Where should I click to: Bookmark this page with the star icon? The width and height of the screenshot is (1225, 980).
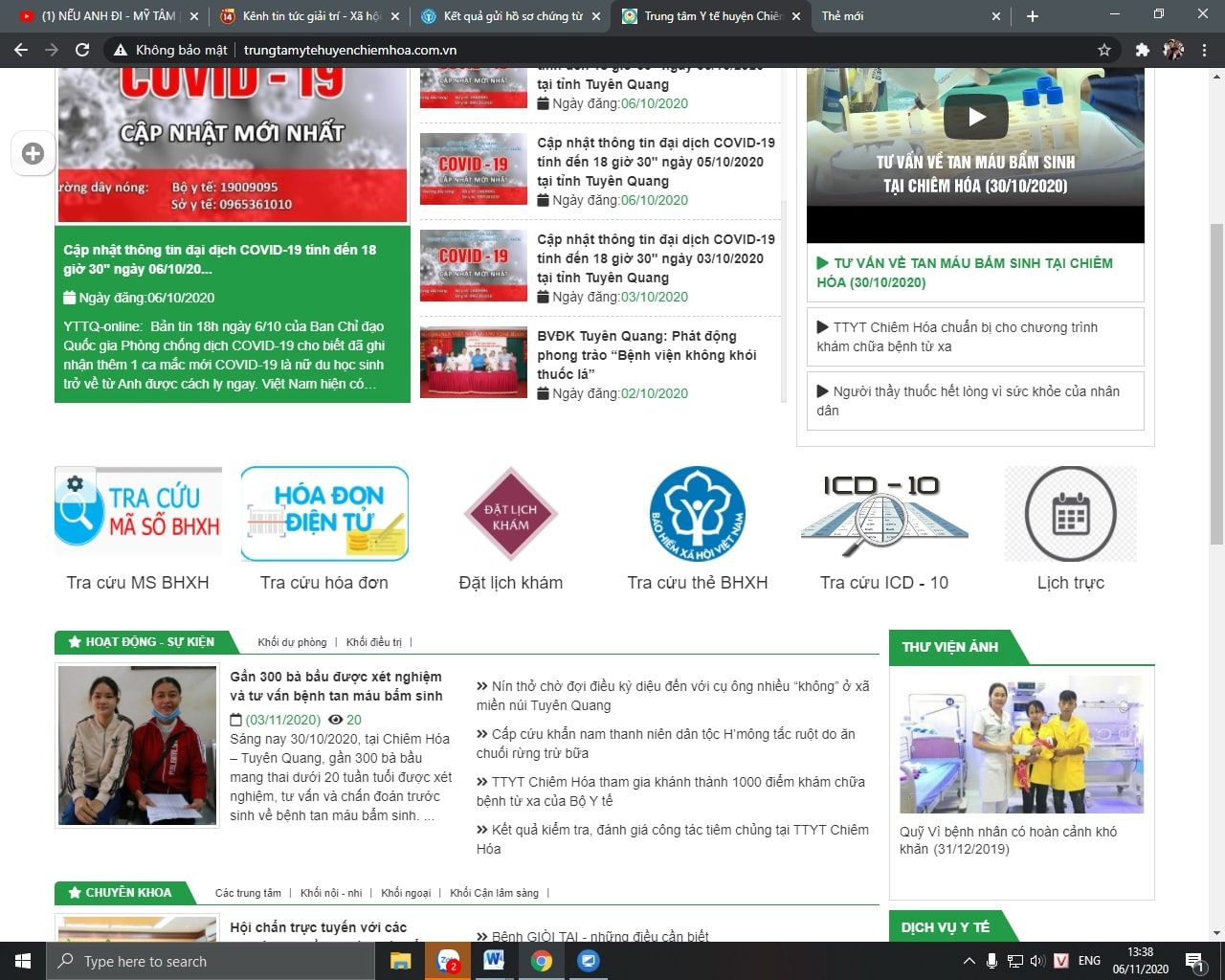tap(1104, 50)
